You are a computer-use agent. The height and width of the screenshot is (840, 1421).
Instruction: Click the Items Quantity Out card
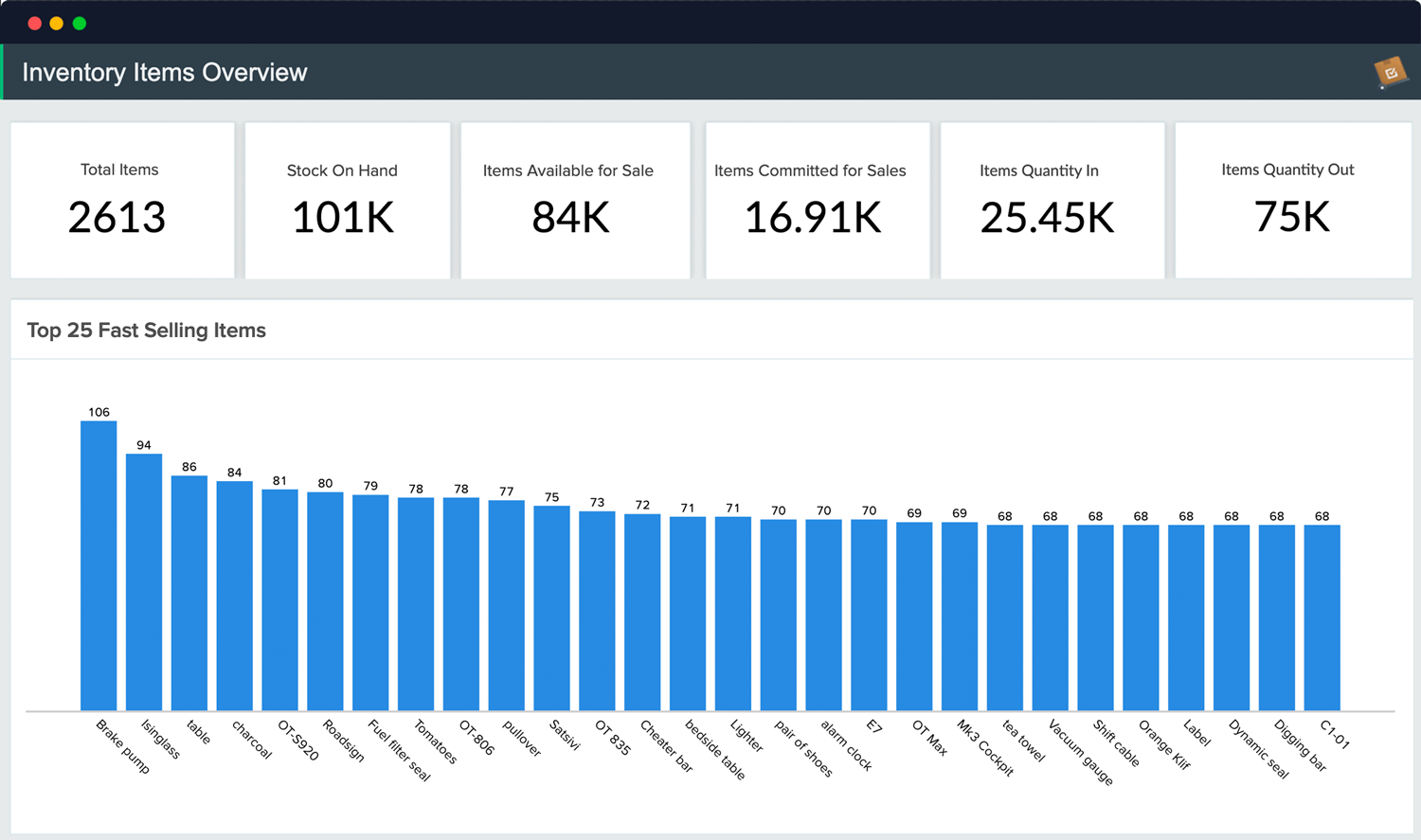[1291, 200]
